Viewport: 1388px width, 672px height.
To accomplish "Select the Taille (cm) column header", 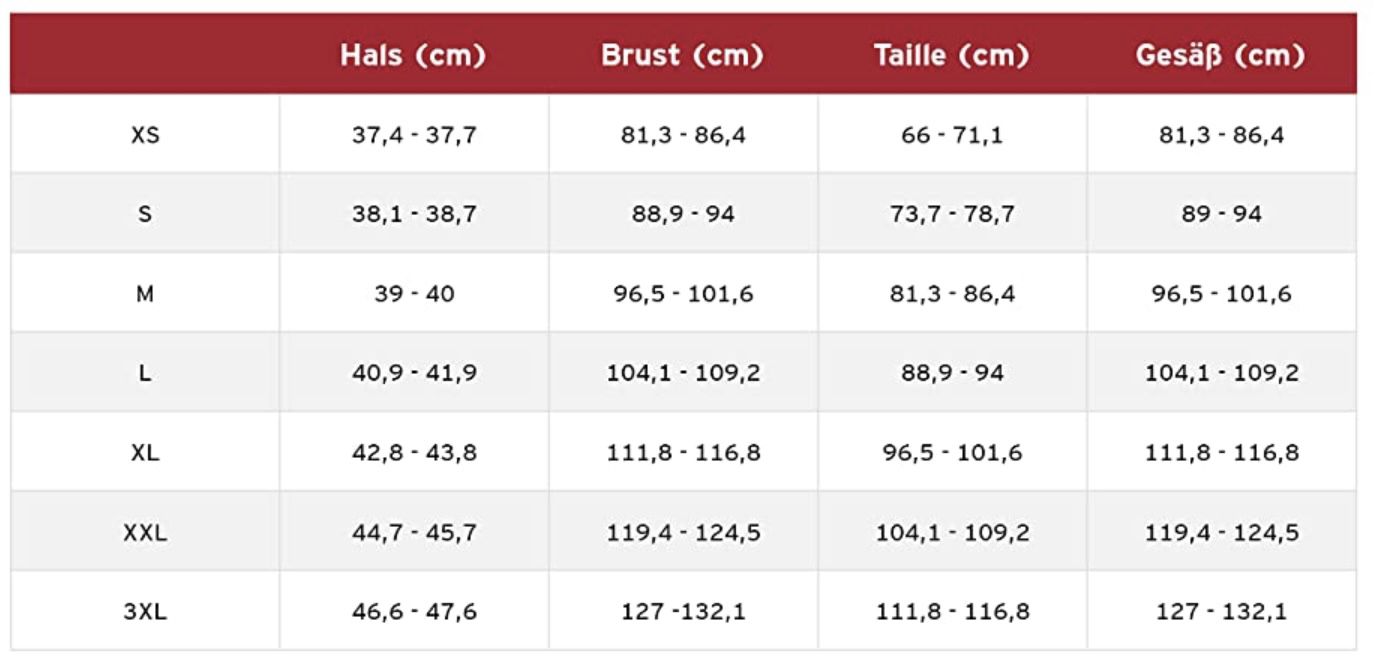I will pyautogui.click(x=951, y=56).
